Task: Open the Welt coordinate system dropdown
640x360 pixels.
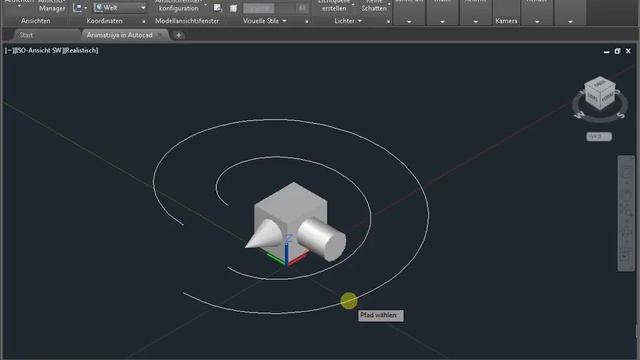Action: click(x=120, y=8)
